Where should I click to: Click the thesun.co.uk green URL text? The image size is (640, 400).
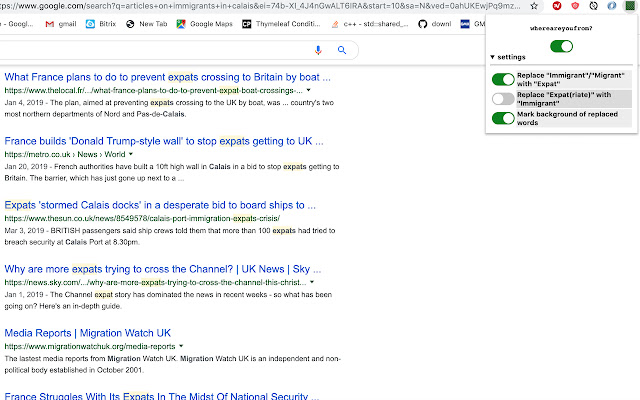point(142,218)
